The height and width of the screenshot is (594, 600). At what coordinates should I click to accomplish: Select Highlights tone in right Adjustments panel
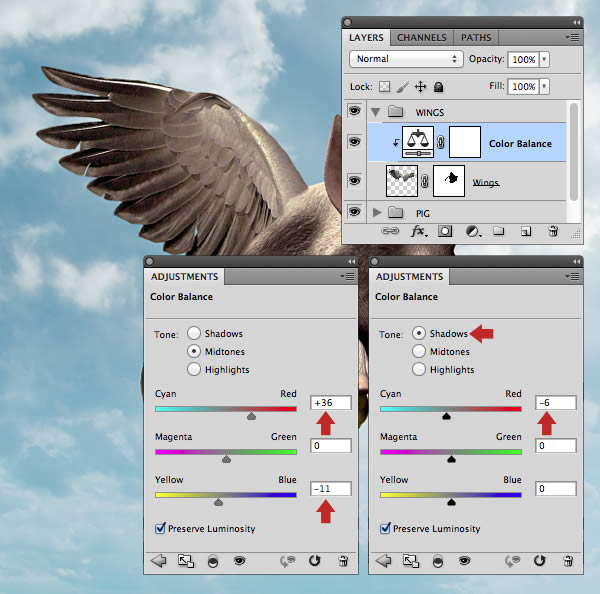pos(419,369)
